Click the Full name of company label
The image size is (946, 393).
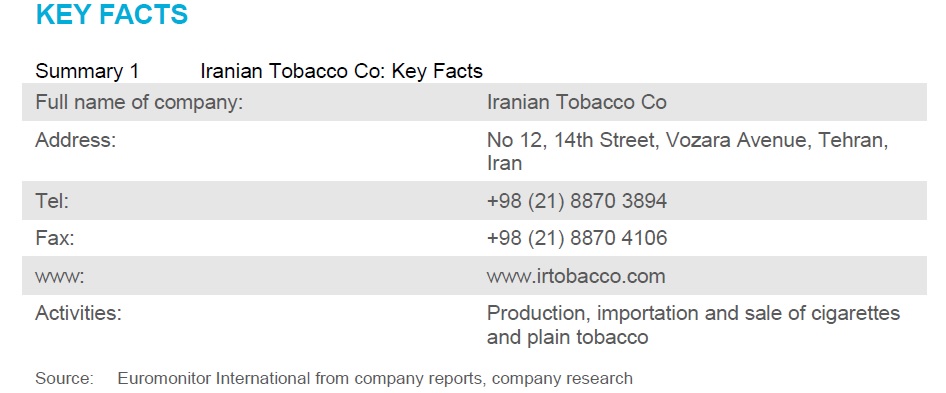139,103
